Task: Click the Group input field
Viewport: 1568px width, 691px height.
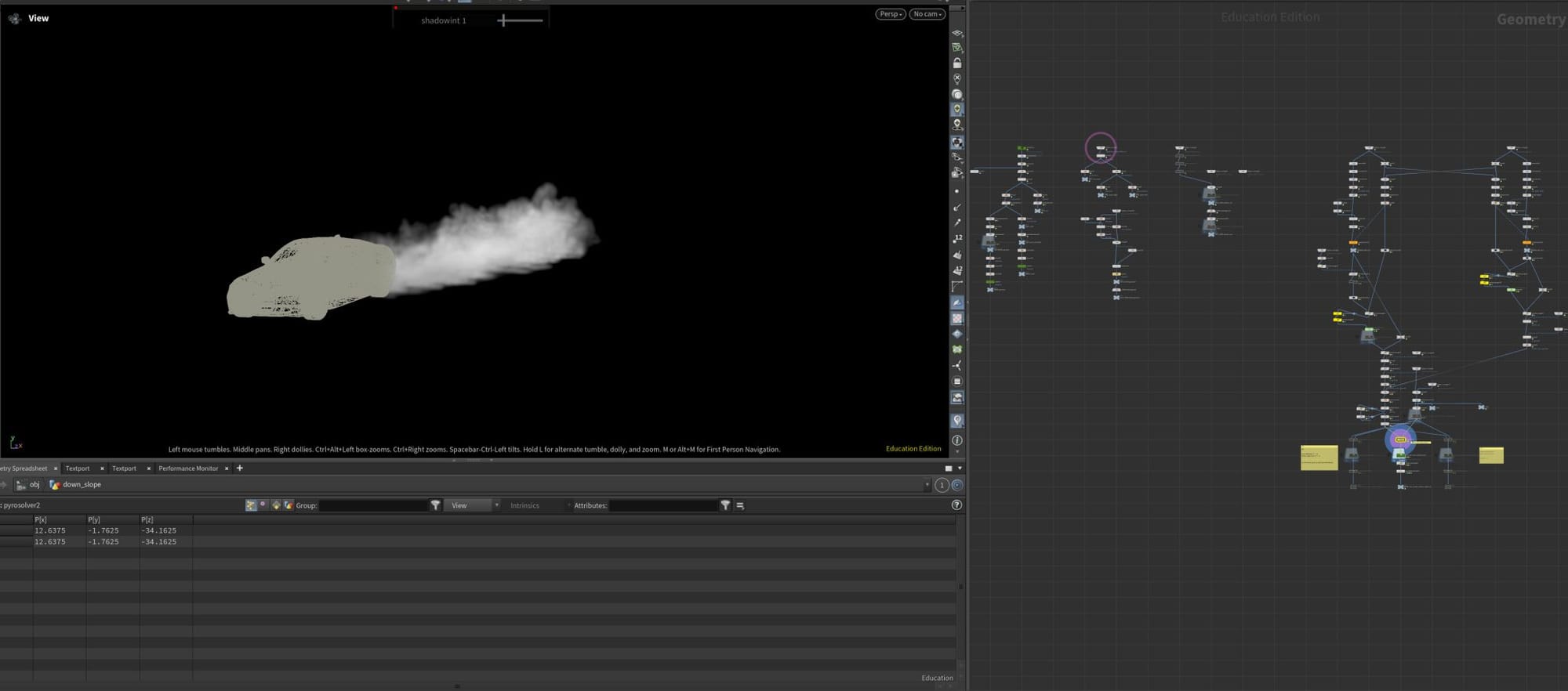Action: (373, 505)
